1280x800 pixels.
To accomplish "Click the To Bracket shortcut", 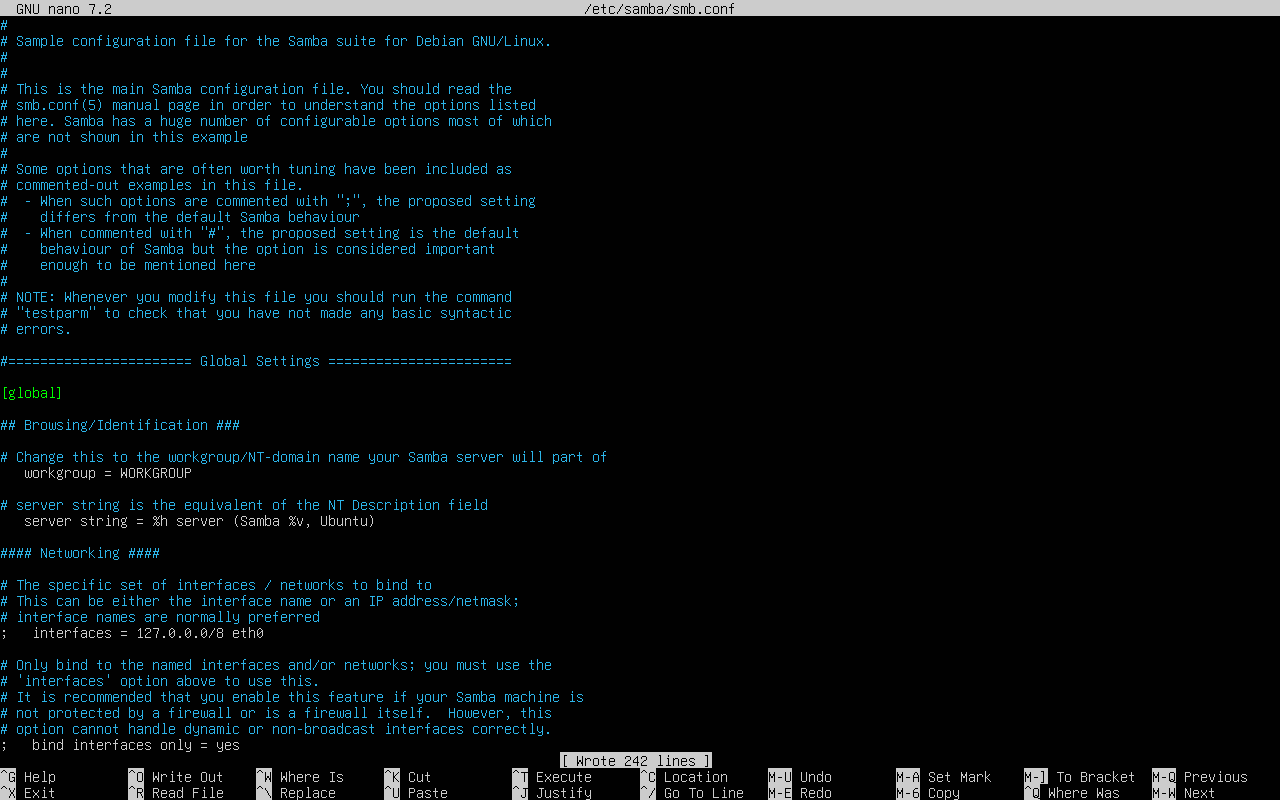I will (x=1095, y=777).
